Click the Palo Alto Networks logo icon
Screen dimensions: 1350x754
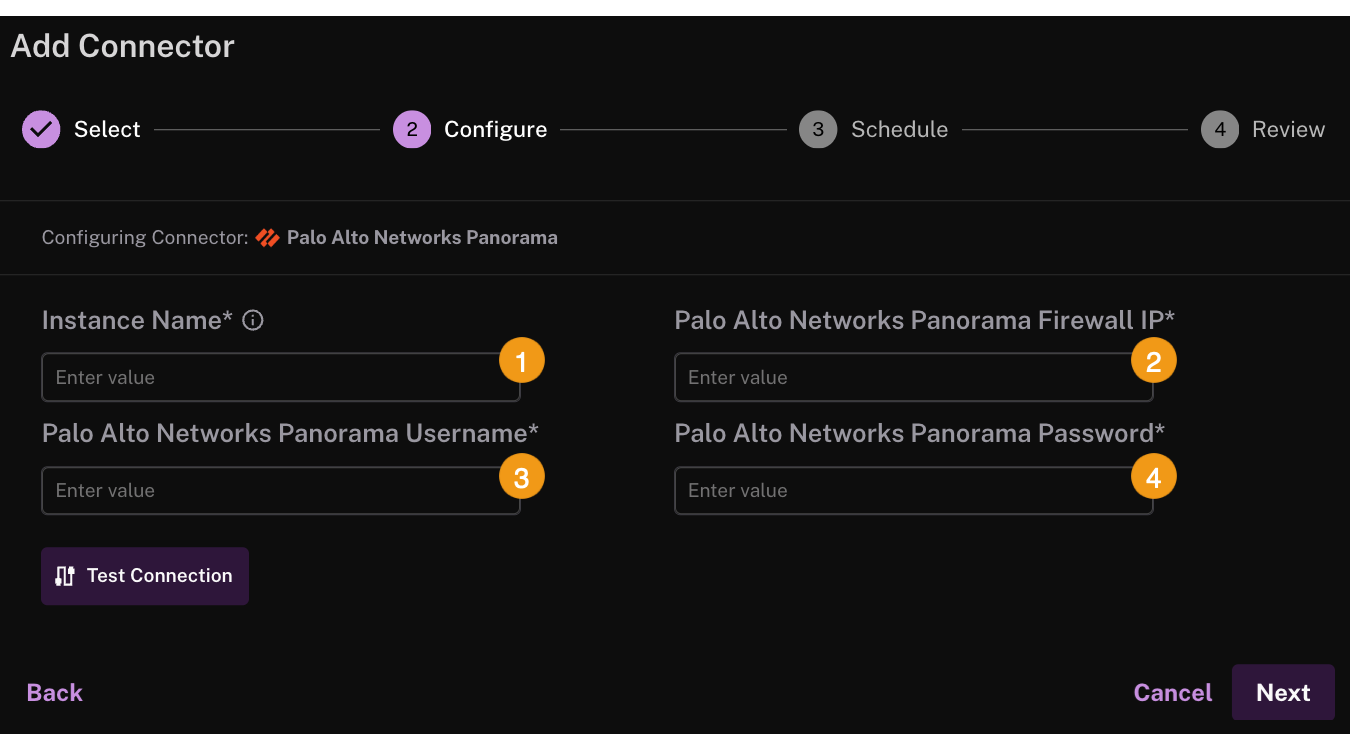point(267,238)
